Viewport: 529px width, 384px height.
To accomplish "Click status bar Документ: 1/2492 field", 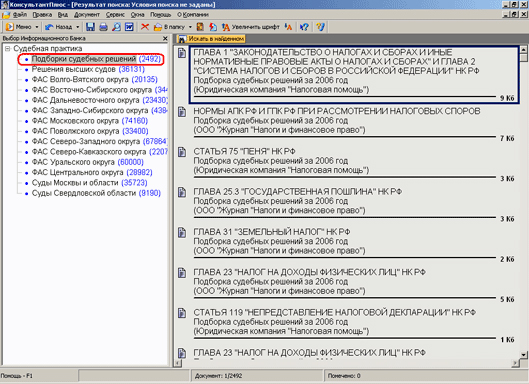I will point(257,376).
